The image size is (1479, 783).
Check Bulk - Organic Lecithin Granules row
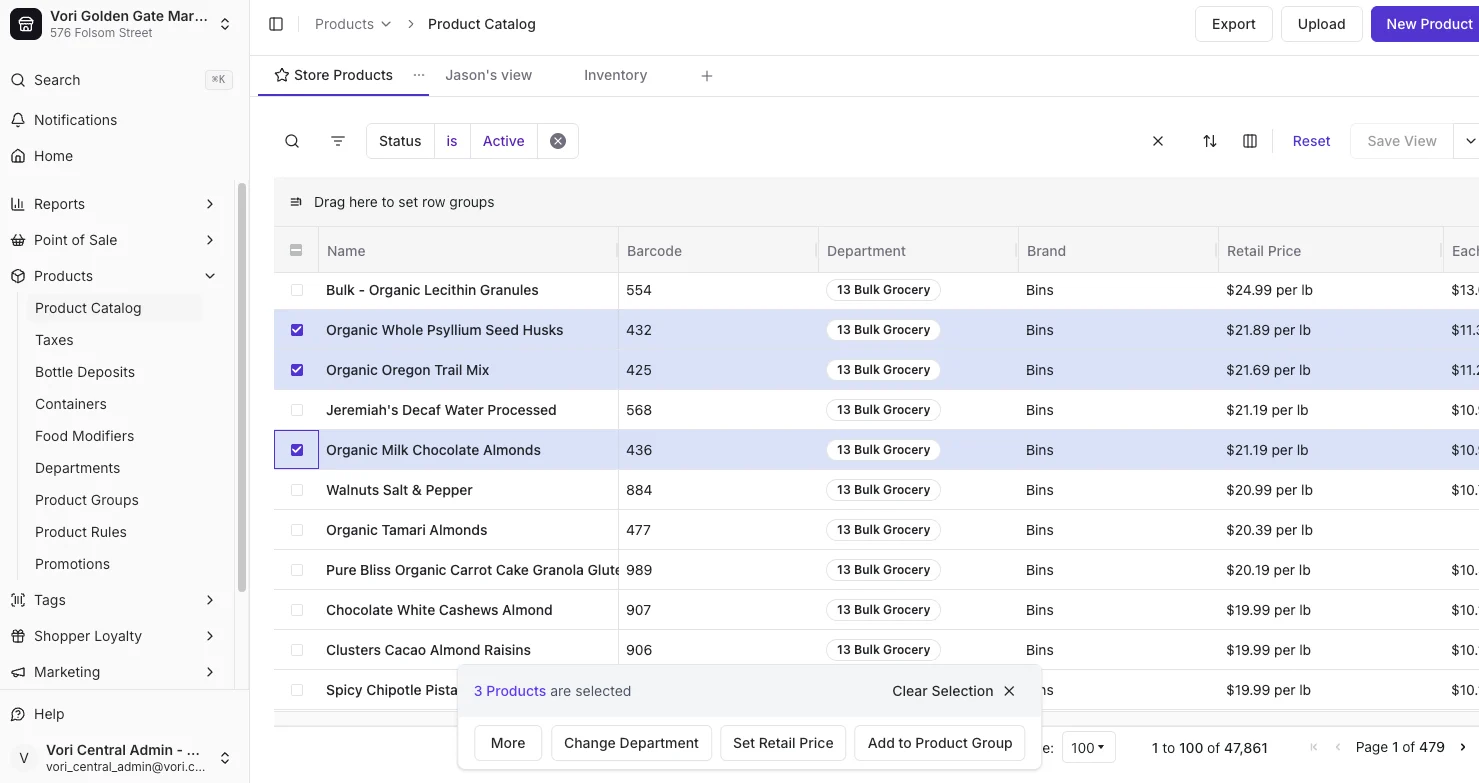click(x=296, y=290)
